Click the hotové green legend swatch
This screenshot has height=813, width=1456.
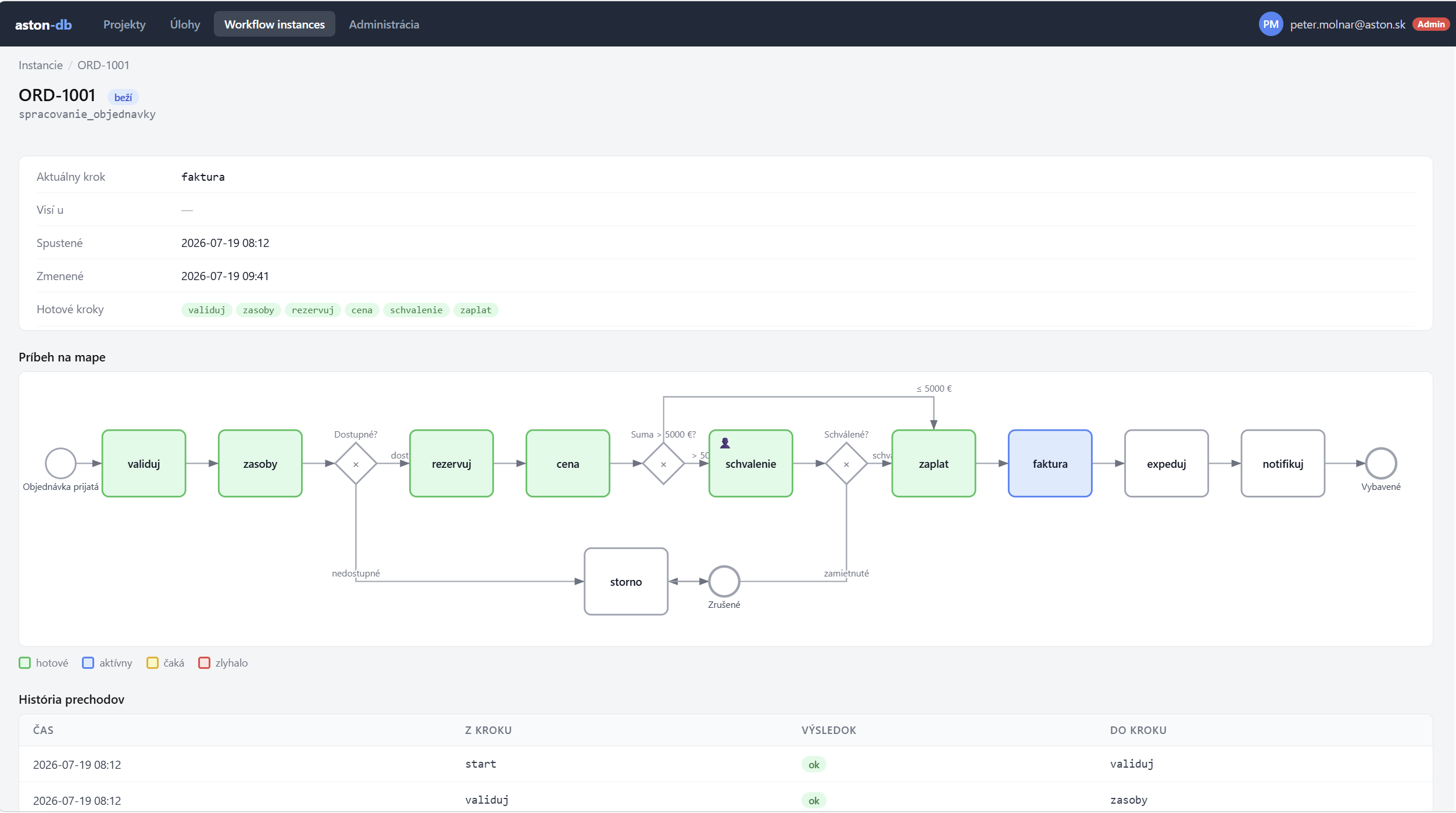[24, 663]
